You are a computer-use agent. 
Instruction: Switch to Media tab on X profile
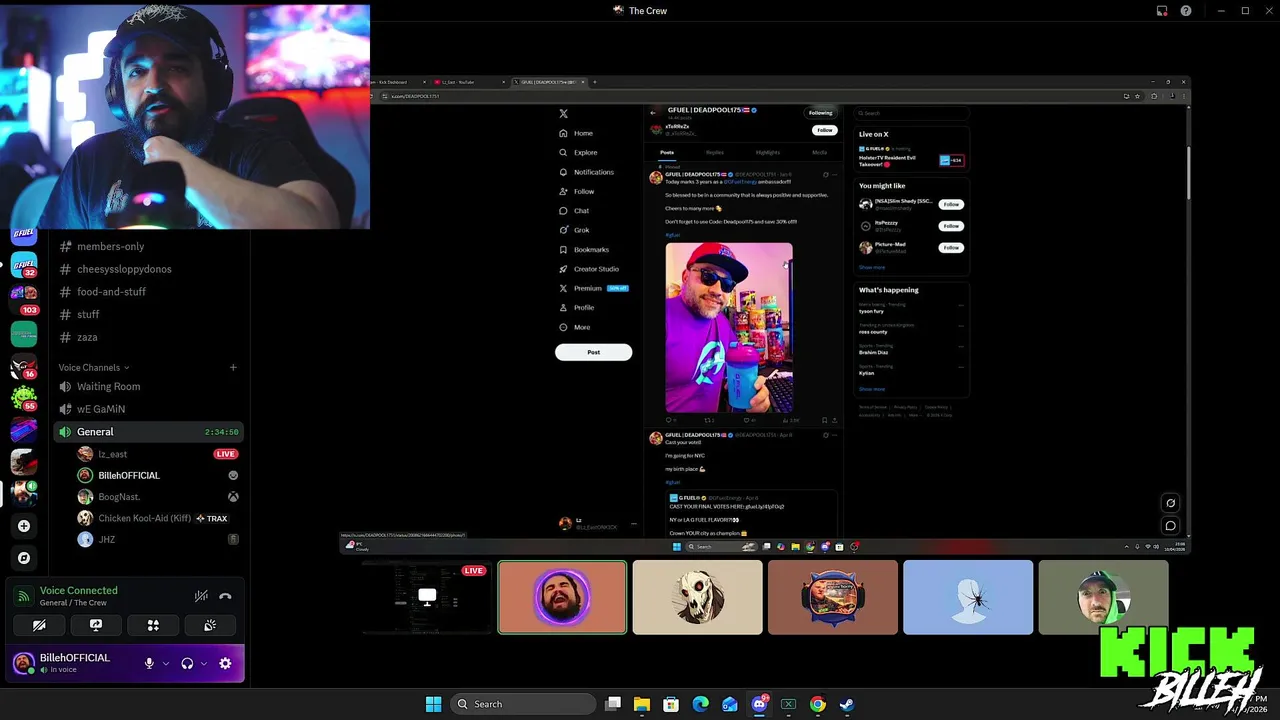(x=819, y=152)
